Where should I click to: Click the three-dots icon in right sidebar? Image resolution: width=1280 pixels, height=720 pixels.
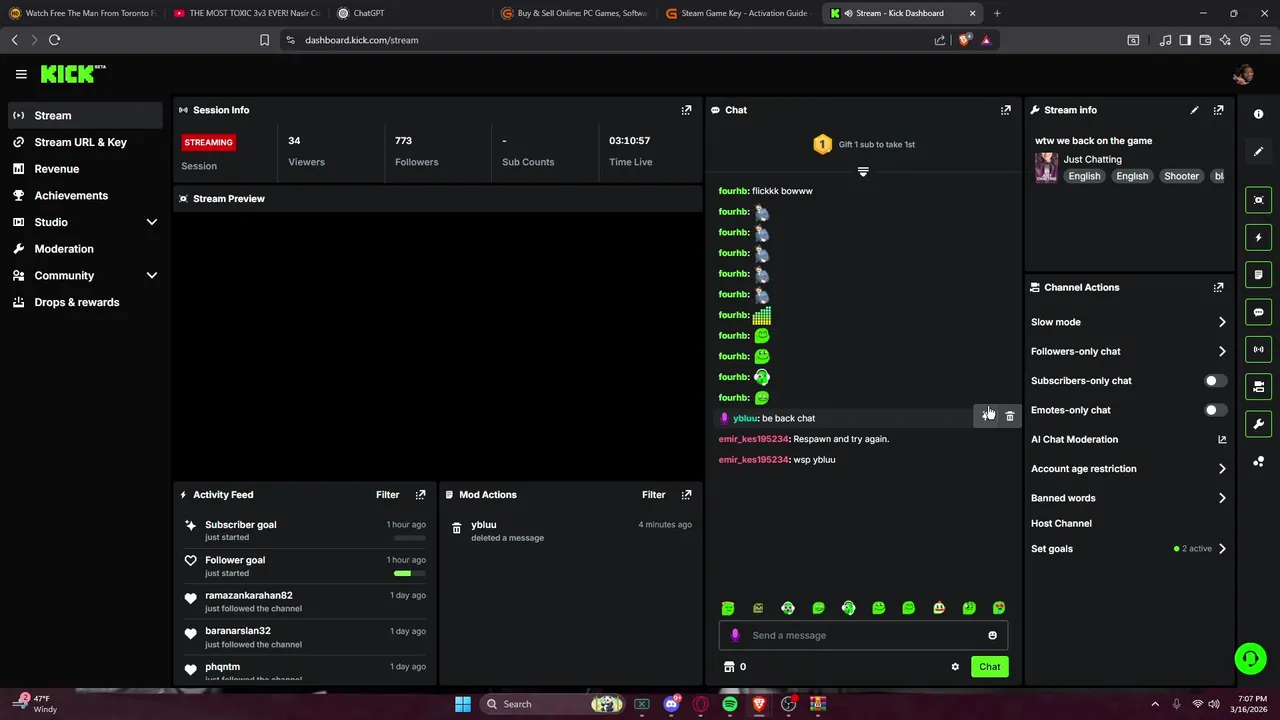[1258, 461]
